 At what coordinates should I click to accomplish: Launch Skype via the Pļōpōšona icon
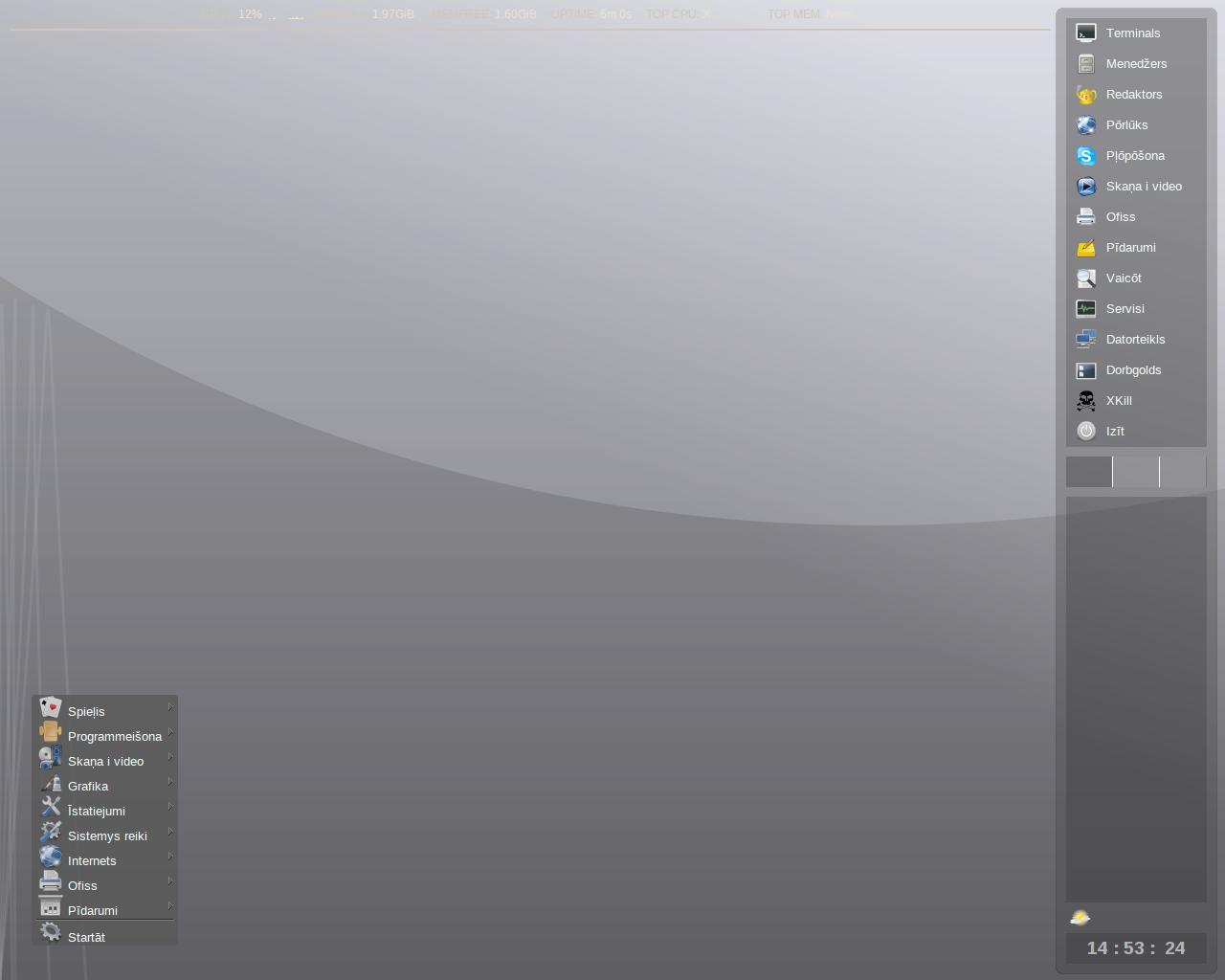[1086, 156]
